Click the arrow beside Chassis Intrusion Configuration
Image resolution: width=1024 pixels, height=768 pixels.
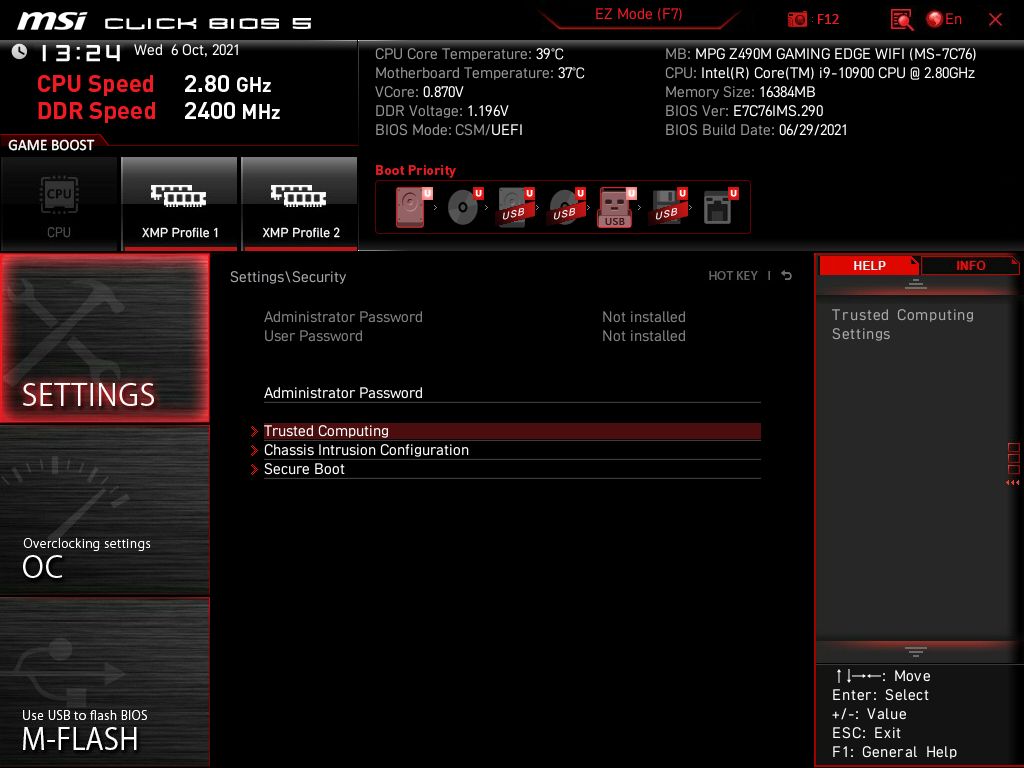point(255,450)
